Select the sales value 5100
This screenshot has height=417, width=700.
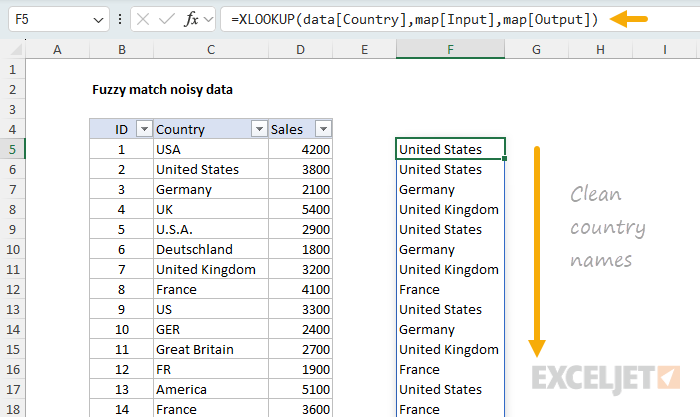pos(300,389)
